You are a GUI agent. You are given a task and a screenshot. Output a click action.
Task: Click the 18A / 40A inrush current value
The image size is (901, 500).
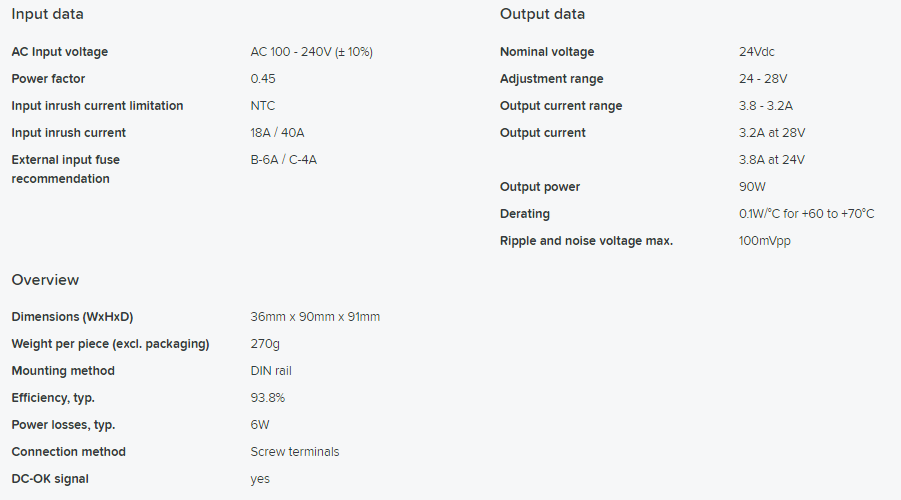pos(277,133)
